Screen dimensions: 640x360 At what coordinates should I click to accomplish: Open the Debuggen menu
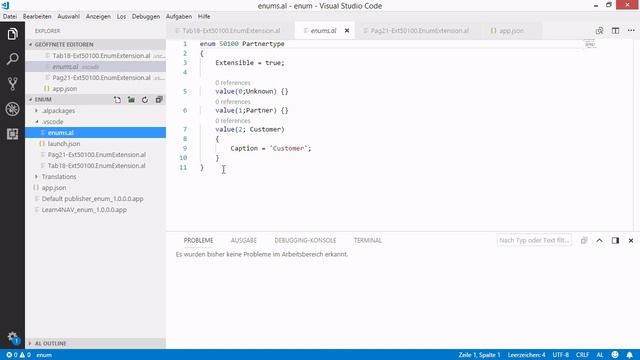click(x=146, y=16)
